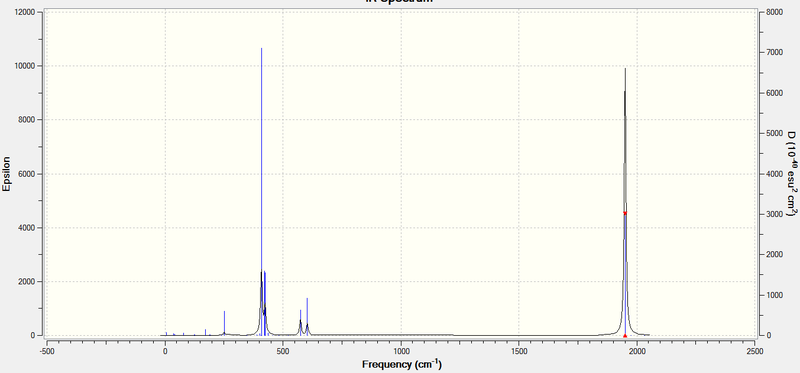Click the "6000" label on the Epsilon axis

27,173
